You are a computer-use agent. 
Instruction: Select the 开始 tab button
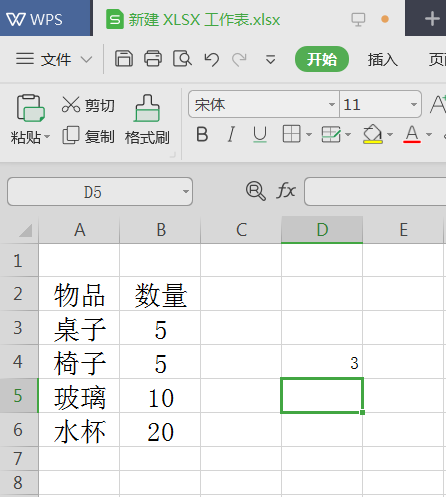pos(322,59)
